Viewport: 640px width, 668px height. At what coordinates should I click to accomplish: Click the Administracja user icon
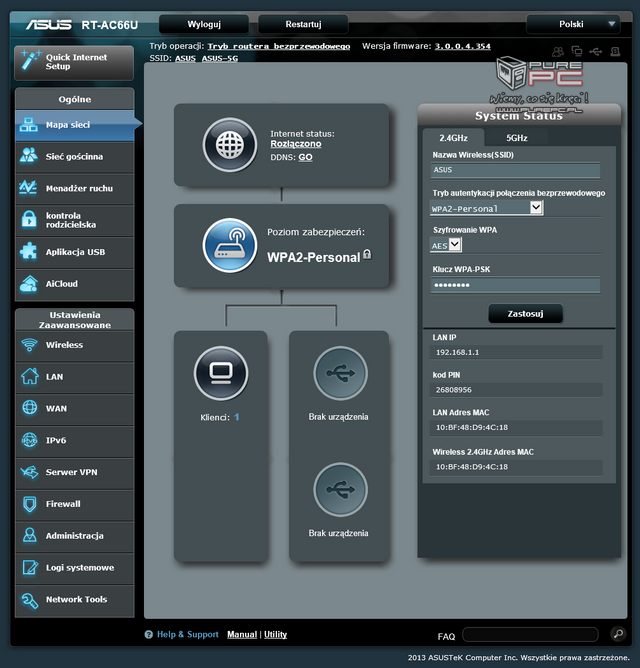tap(29, 536)
